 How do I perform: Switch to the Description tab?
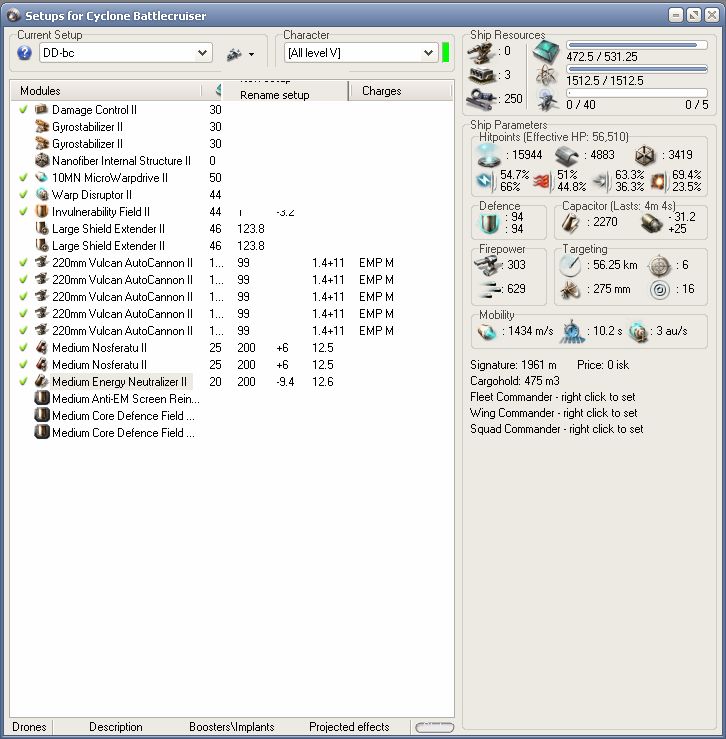116,727
